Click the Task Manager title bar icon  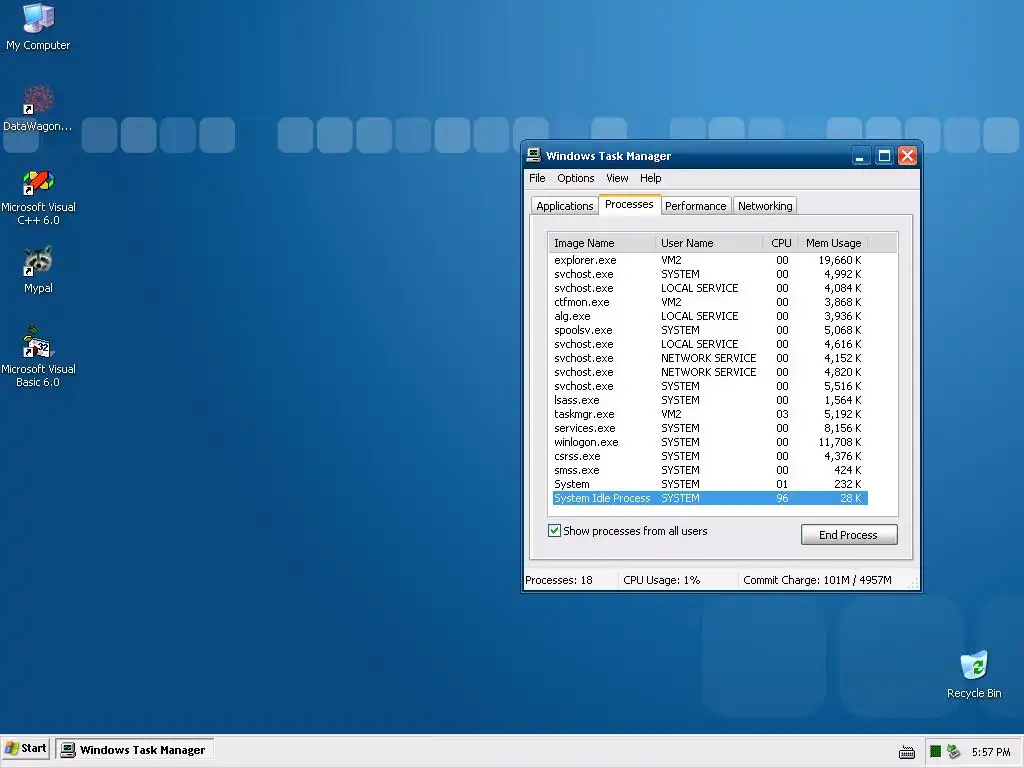coord(534,155)
